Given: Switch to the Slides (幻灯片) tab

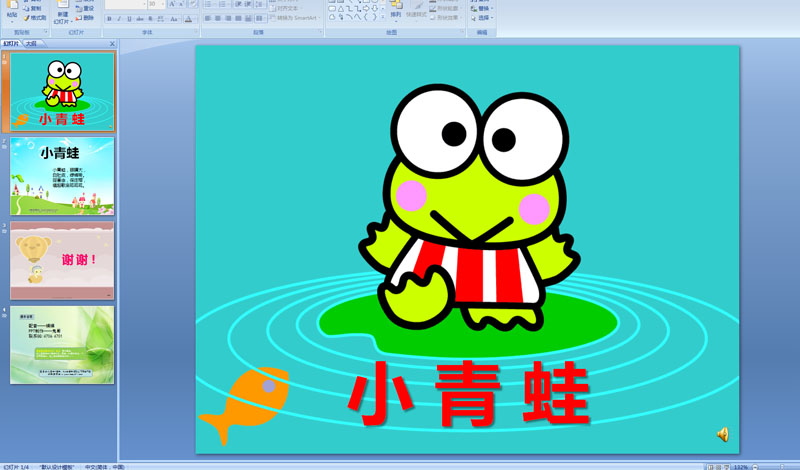Looking at the screenshot, I should coord(11,44).
